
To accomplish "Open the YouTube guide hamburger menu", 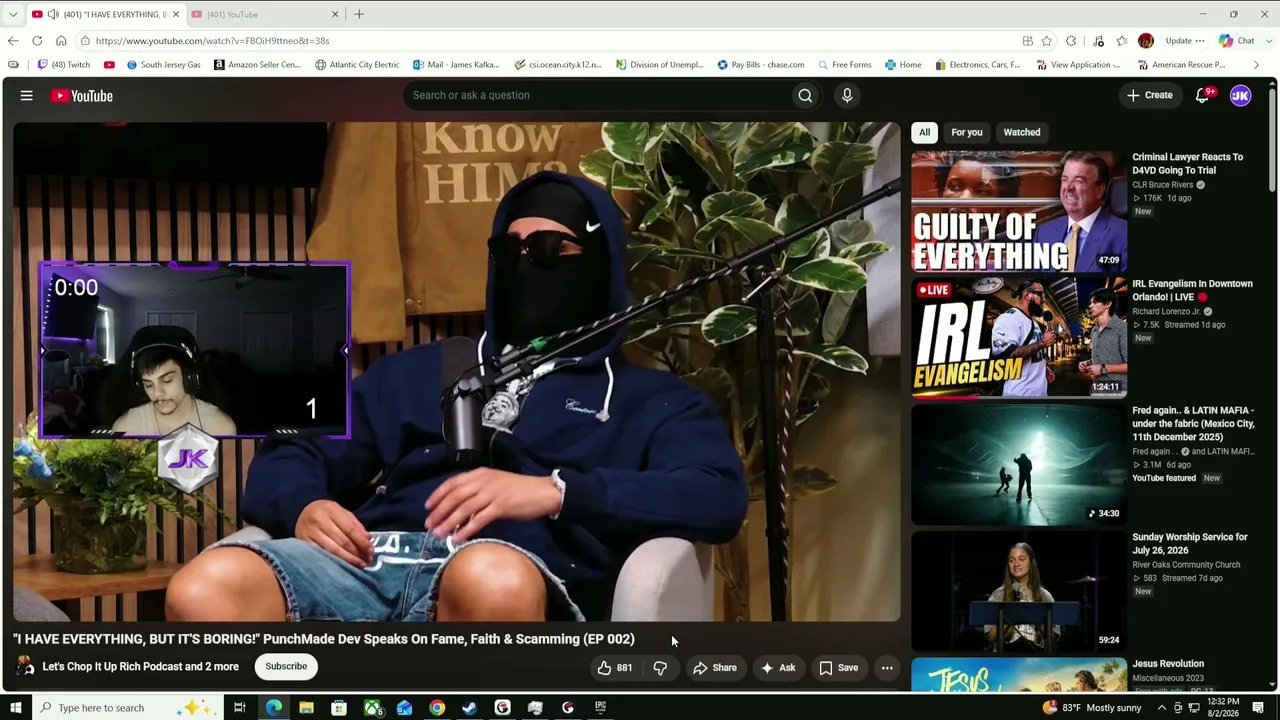I will coord(27,96).
